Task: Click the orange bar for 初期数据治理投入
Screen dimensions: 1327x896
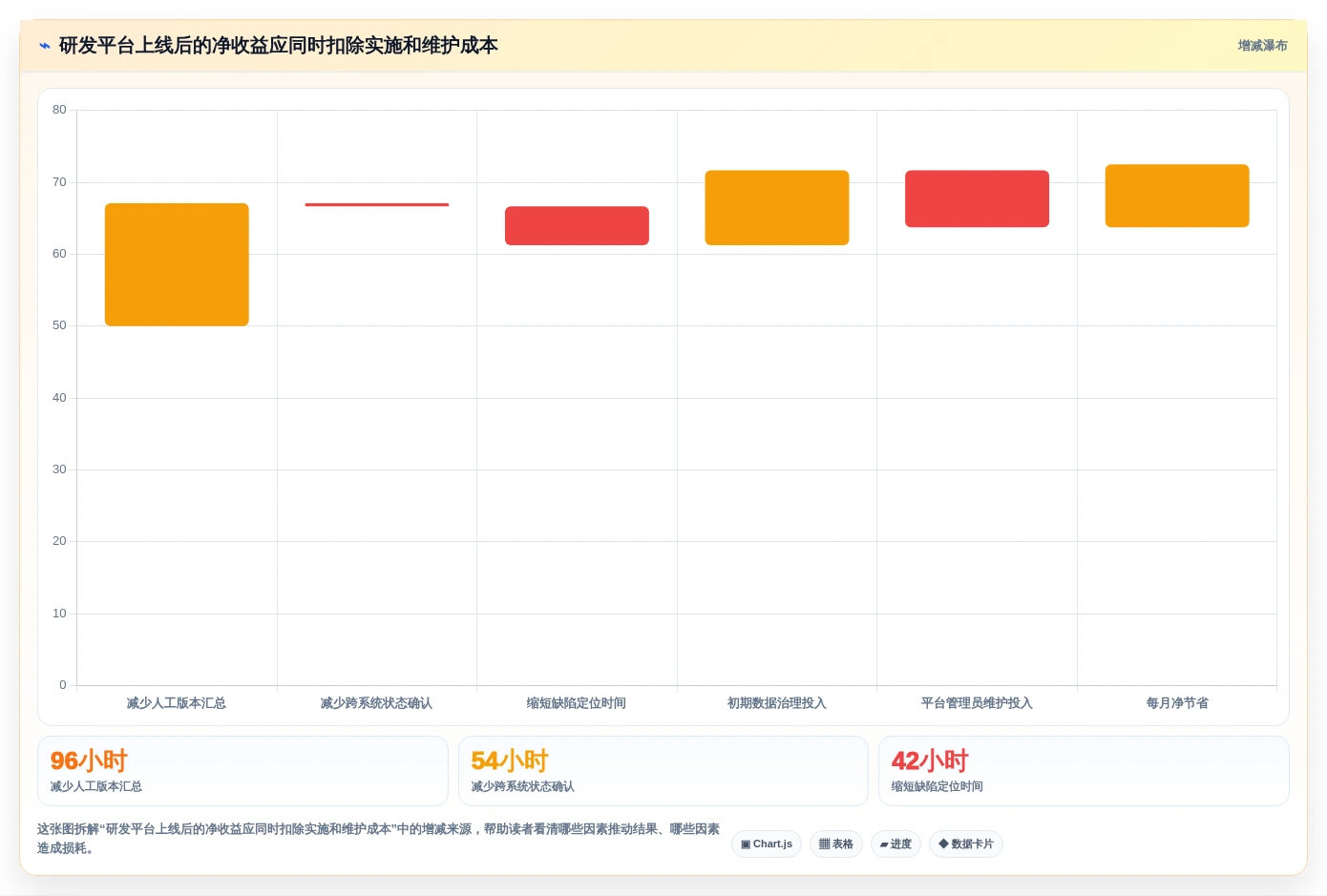Action: (x=777, y=208)
